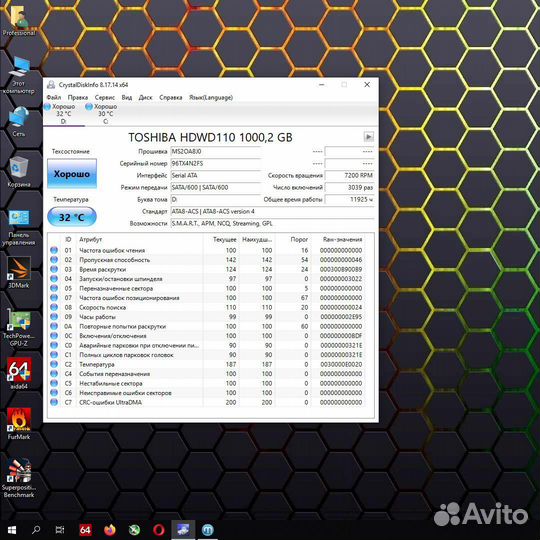The image size is (540, 540).
Task: Open AIDA64 from the taskbar
Action: coord(85,530)
